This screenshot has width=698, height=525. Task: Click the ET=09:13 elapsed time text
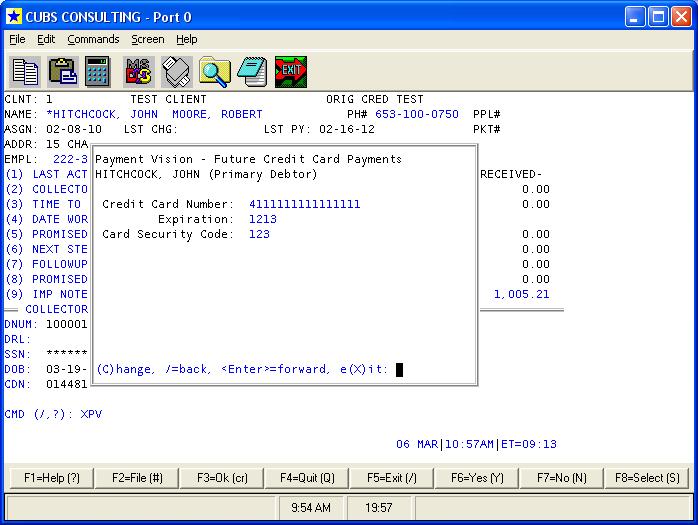click(529, 444)
